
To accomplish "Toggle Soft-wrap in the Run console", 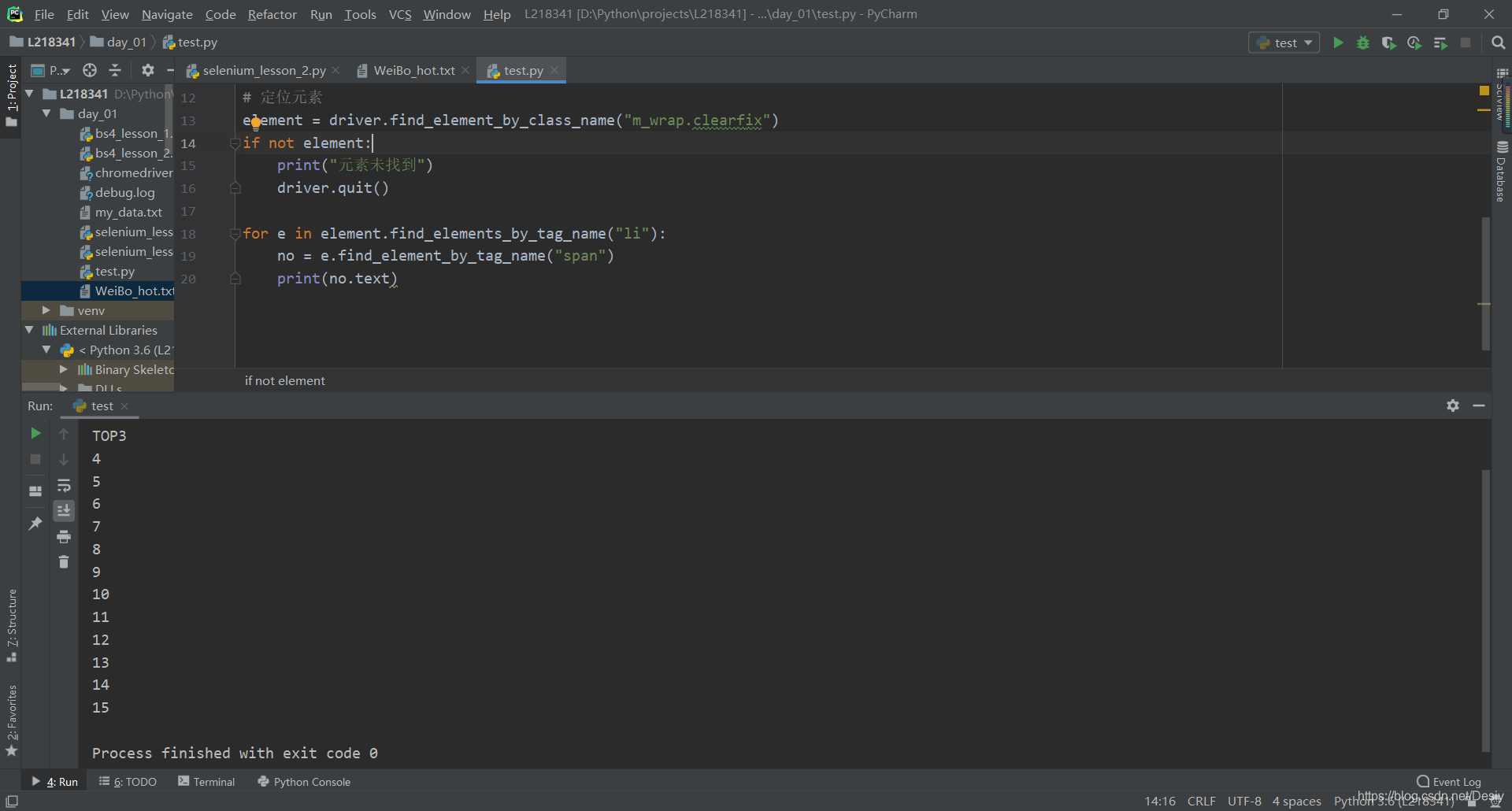I will 64,485.
